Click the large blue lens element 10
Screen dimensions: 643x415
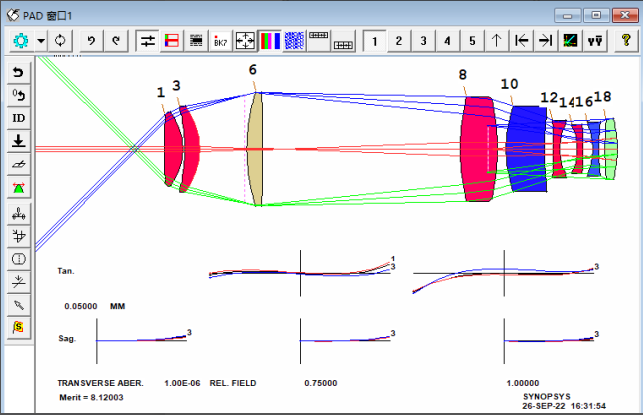[x=527, y=149]
